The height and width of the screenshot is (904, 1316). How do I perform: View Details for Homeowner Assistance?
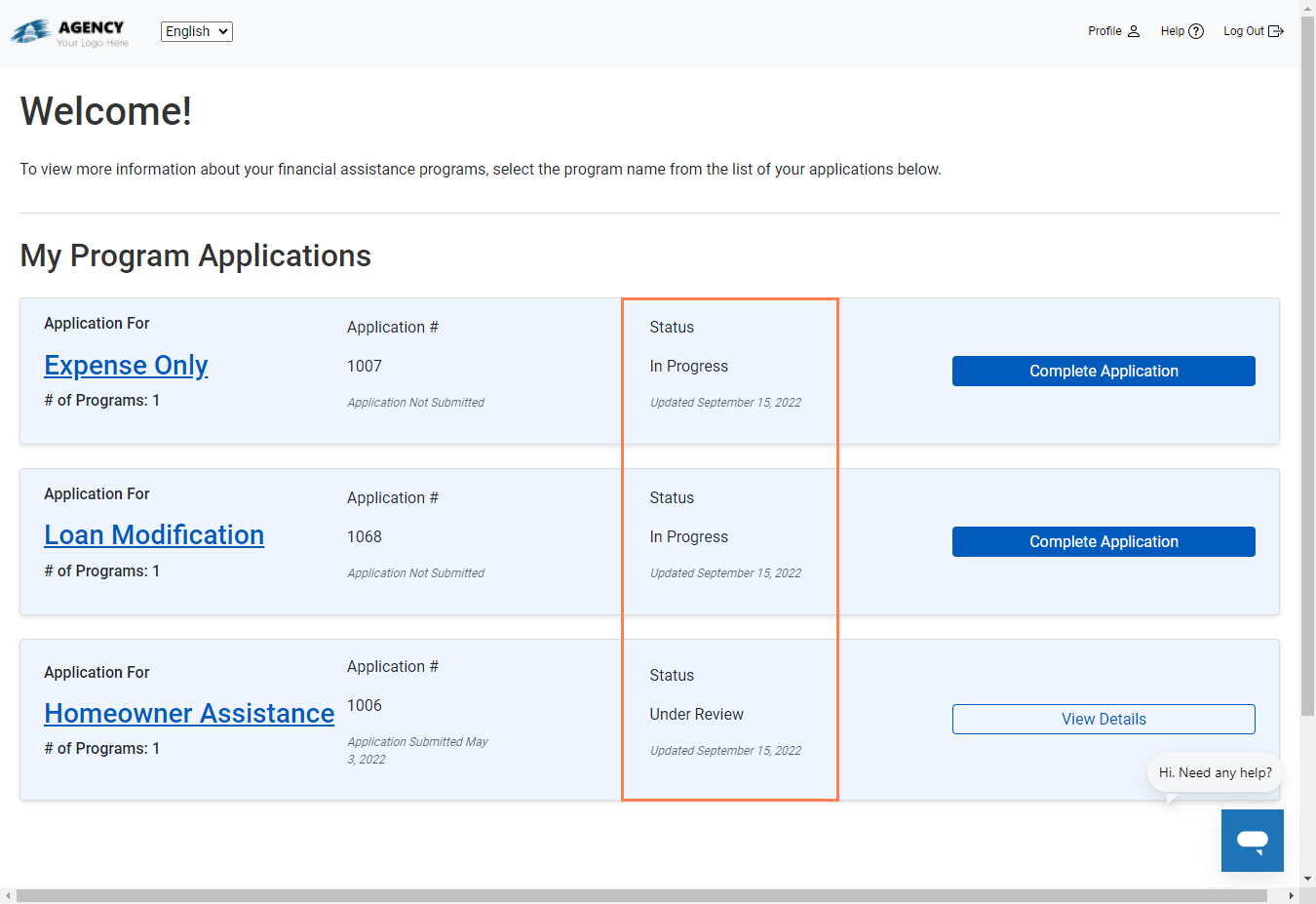pyautogui.click(x=1103, y=719)
